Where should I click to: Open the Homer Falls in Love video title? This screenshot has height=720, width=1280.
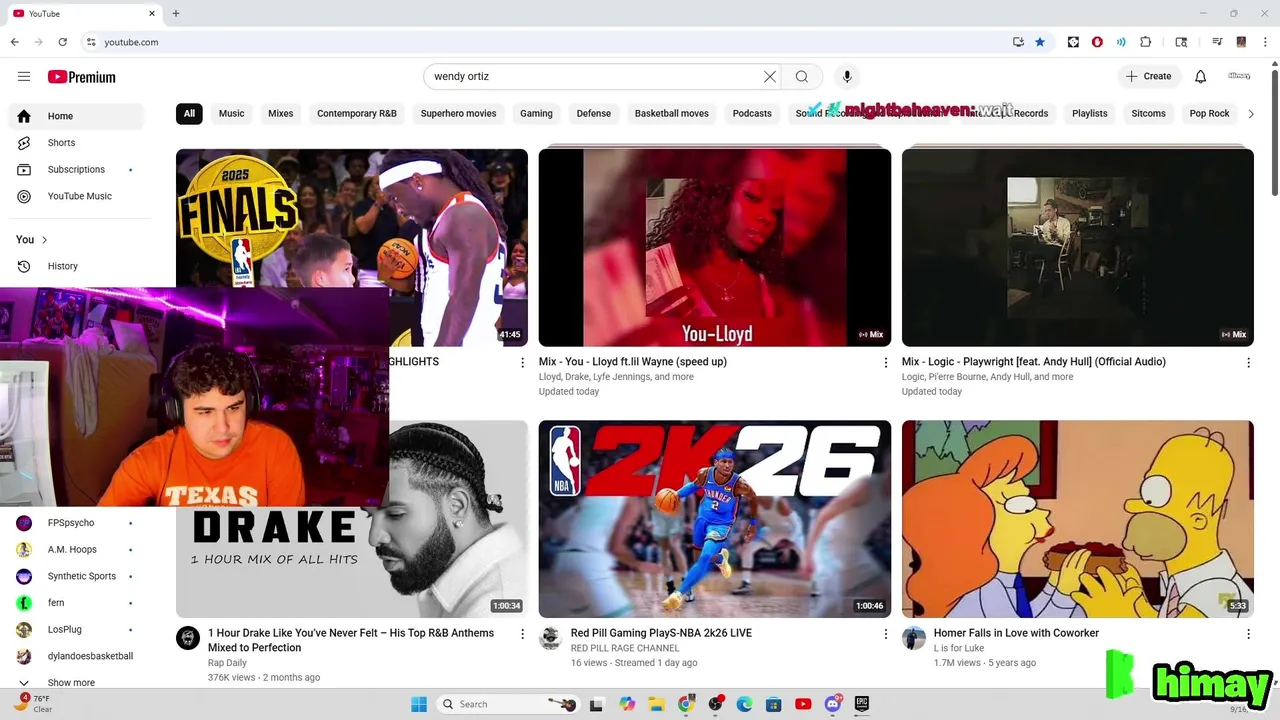[x=1016, y=633]
